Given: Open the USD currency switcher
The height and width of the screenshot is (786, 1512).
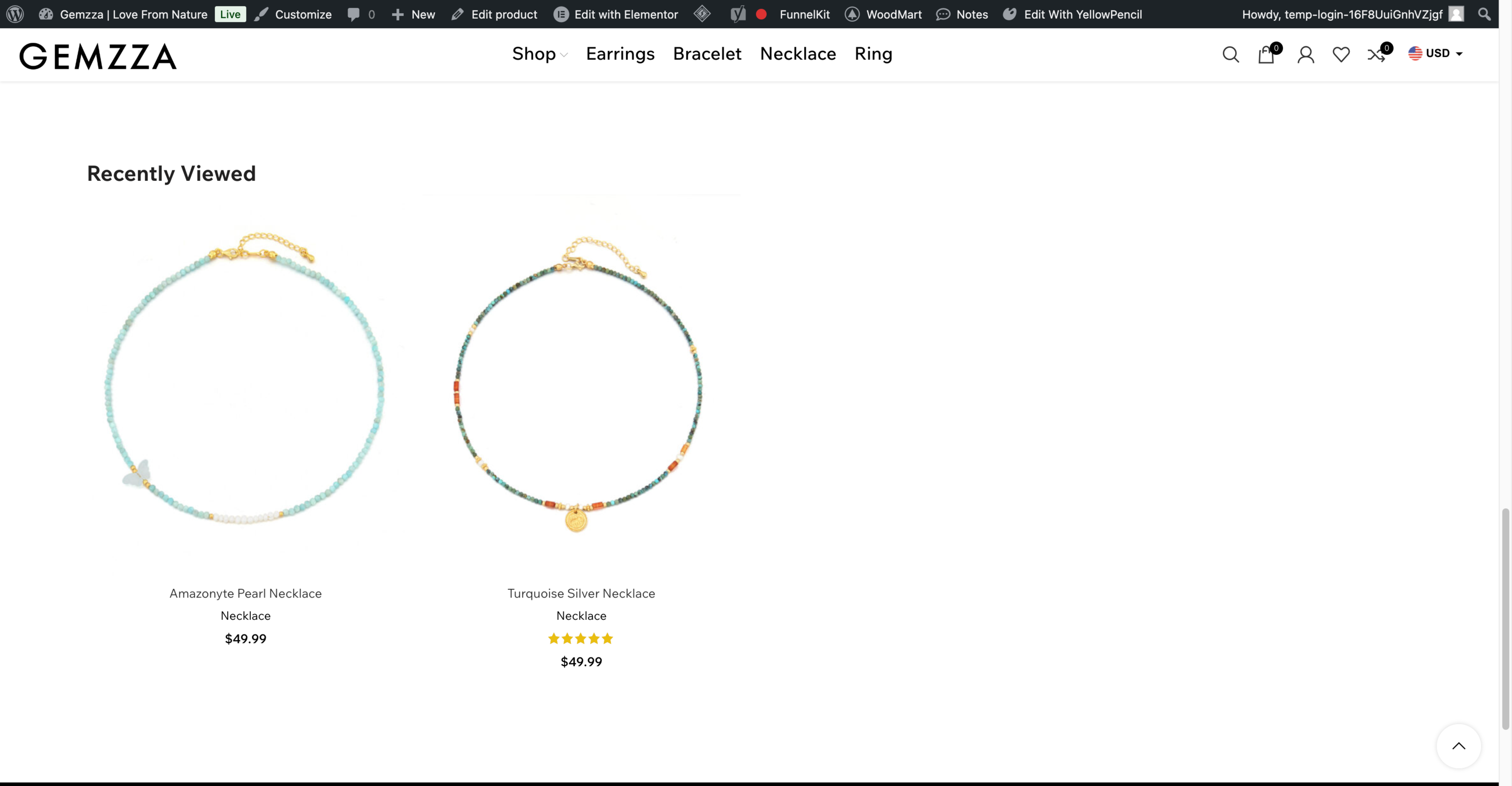Looking at the screenshot, I should click(x=1436, y=53).
